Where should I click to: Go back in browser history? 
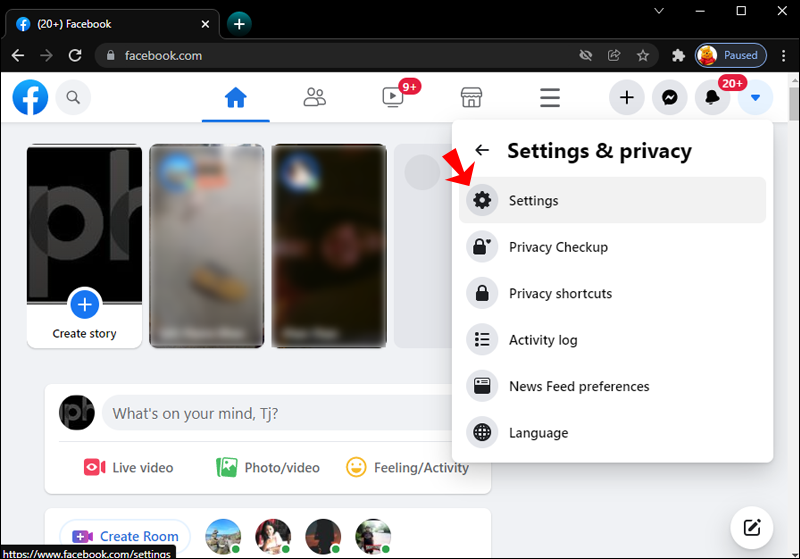[x=18, y=55]
